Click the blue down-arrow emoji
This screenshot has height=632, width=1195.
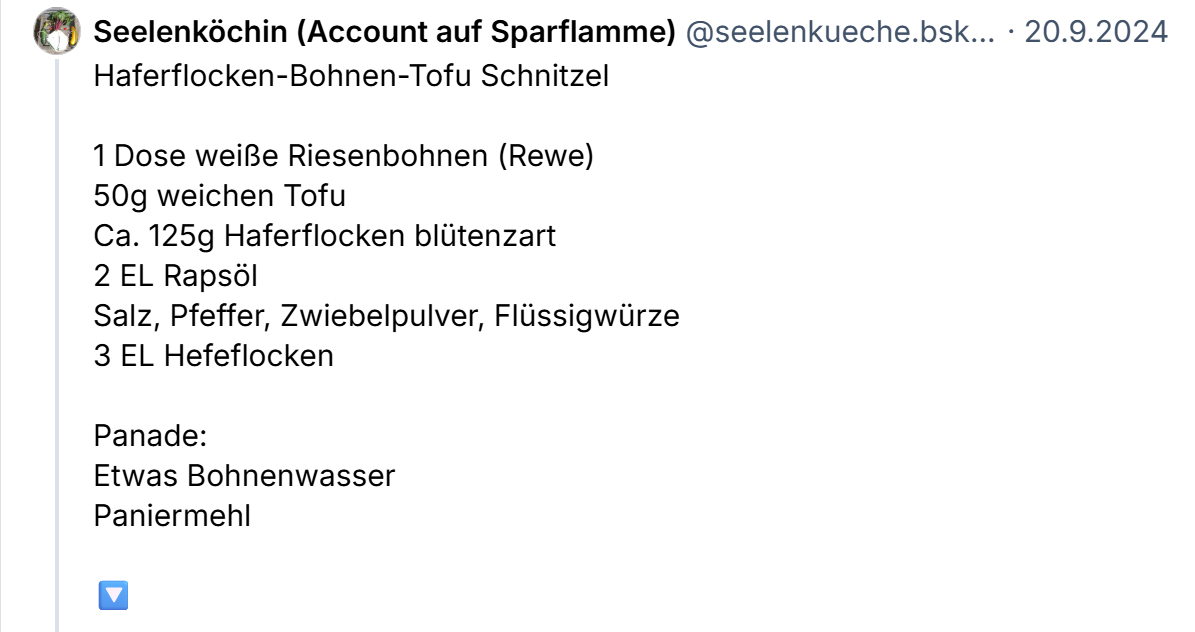(x=113, y=596)
